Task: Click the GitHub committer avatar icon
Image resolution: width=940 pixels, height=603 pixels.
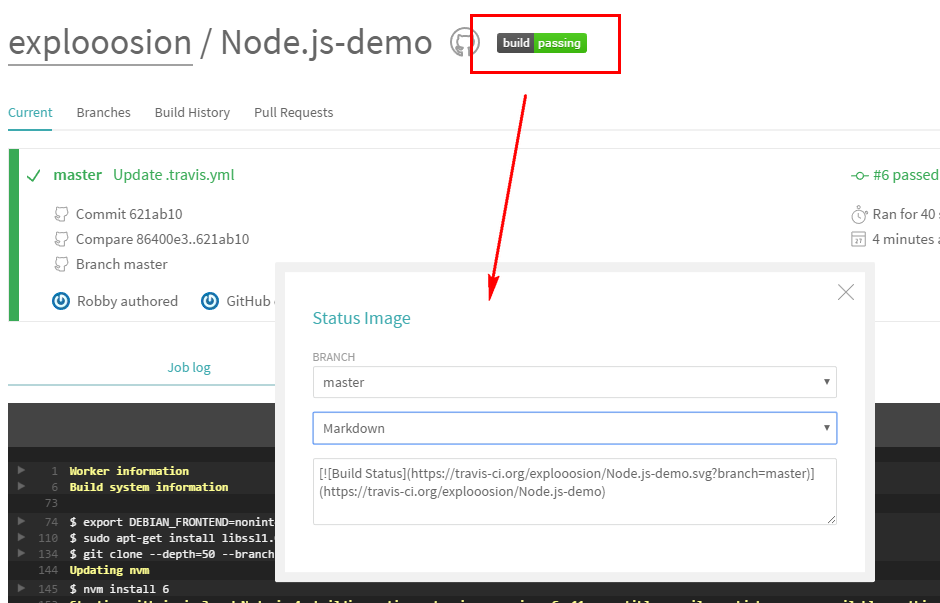Action: tap(210, 301)
